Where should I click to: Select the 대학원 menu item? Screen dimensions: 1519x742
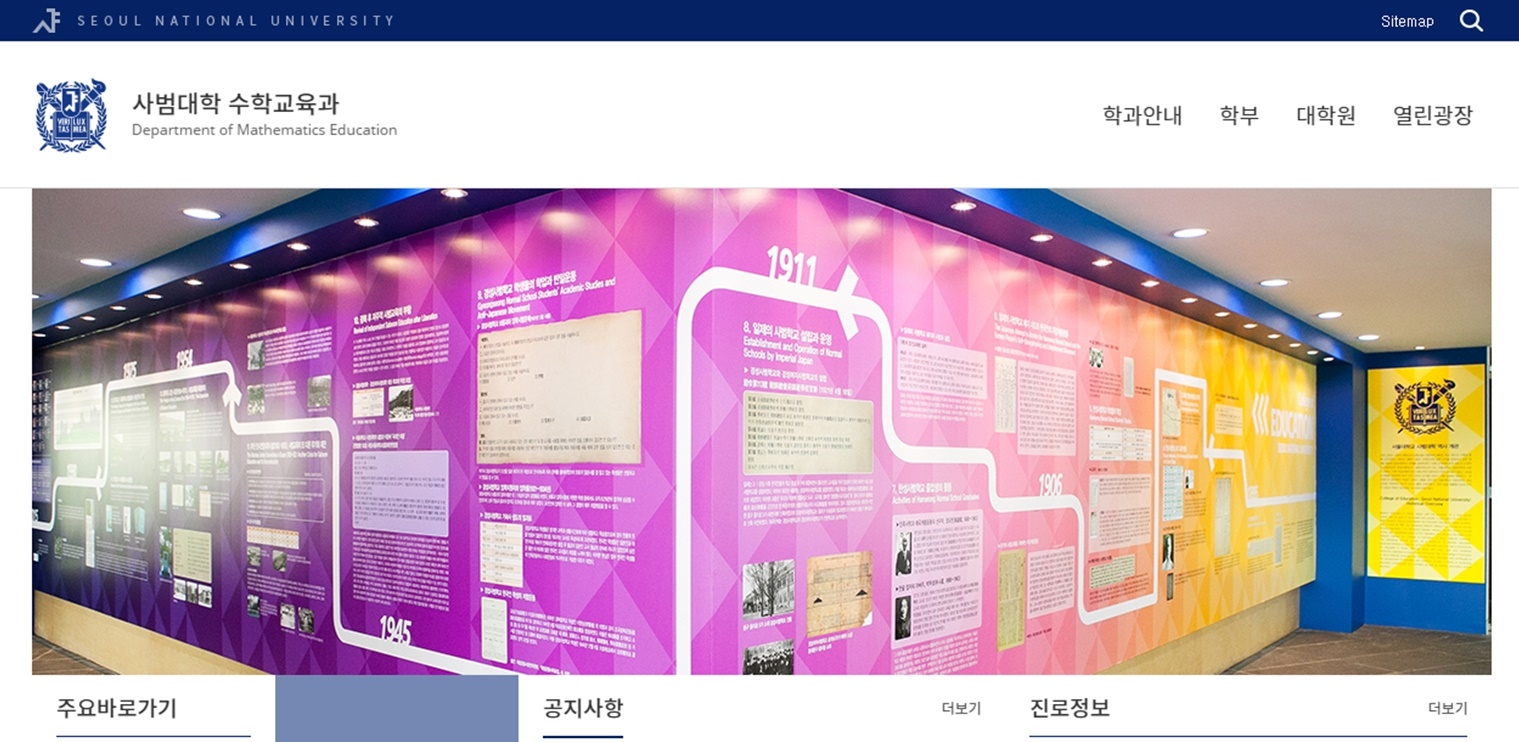click(x=1325, y=115)
